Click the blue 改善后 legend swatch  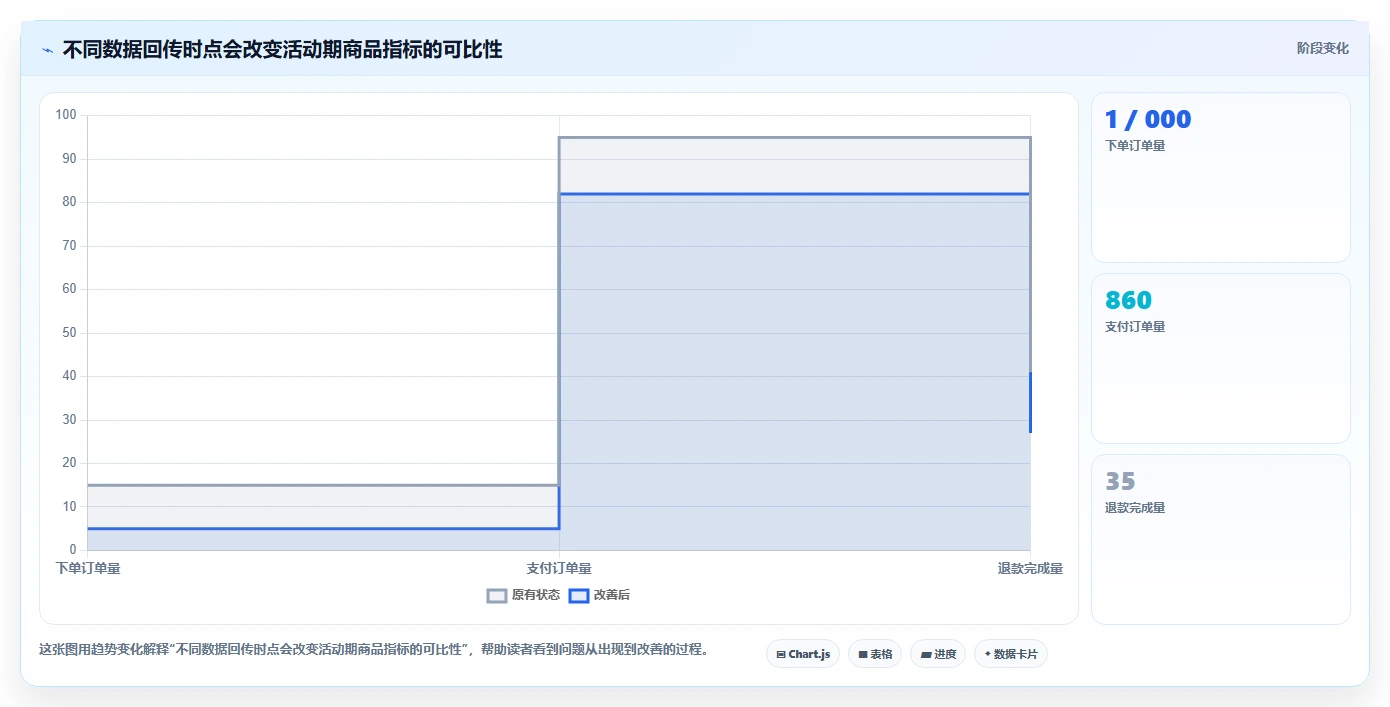point(578,595)
